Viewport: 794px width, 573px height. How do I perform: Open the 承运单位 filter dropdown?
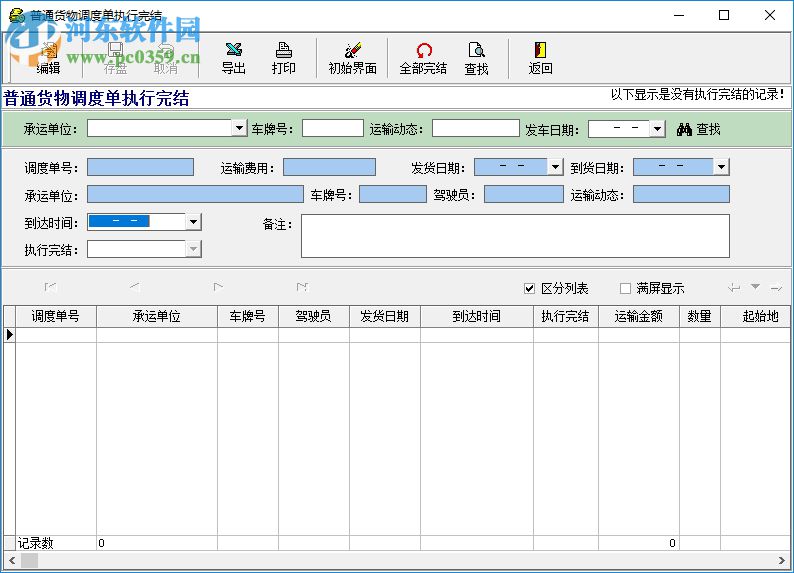click(x=239, y=128)
